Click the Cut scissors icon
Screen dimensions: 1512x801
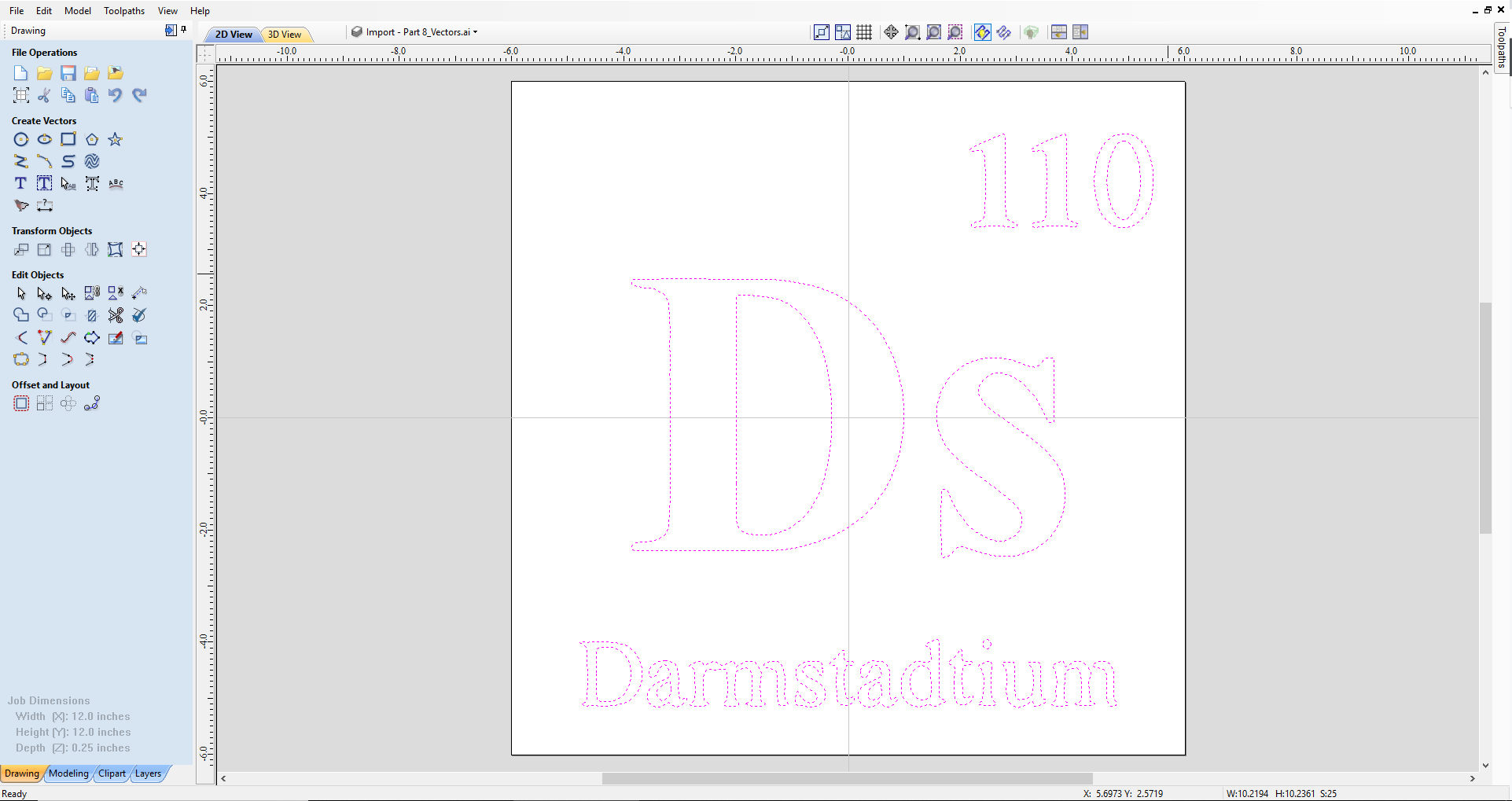pyautogui.click(x=45, y=95)
